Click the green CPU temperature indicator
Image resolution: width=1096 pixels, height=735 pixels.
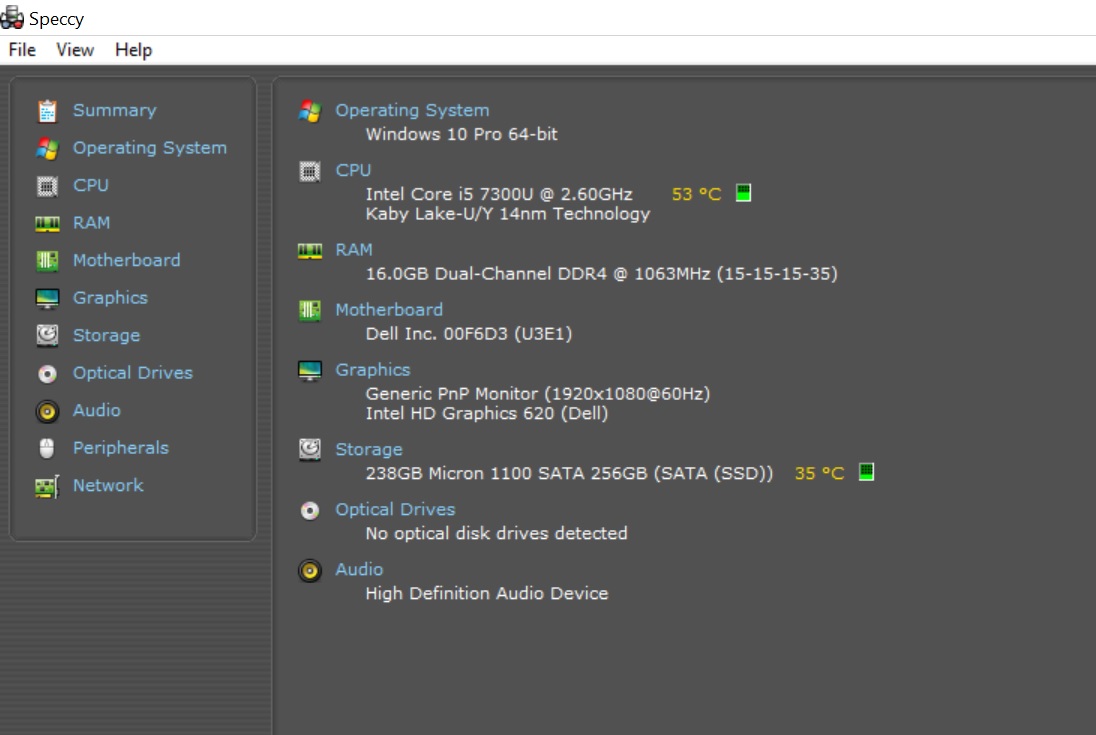pos(743,193)
